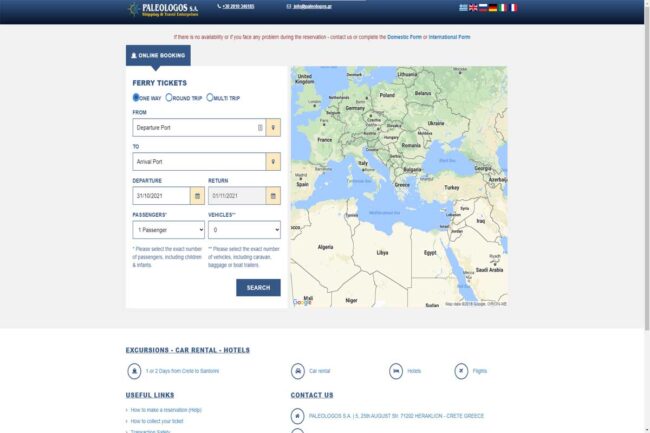This screenshot has width=650, height=433.
Task: Open the return date calendar icon
Action: pyautogui.click(x=273, y=196)
